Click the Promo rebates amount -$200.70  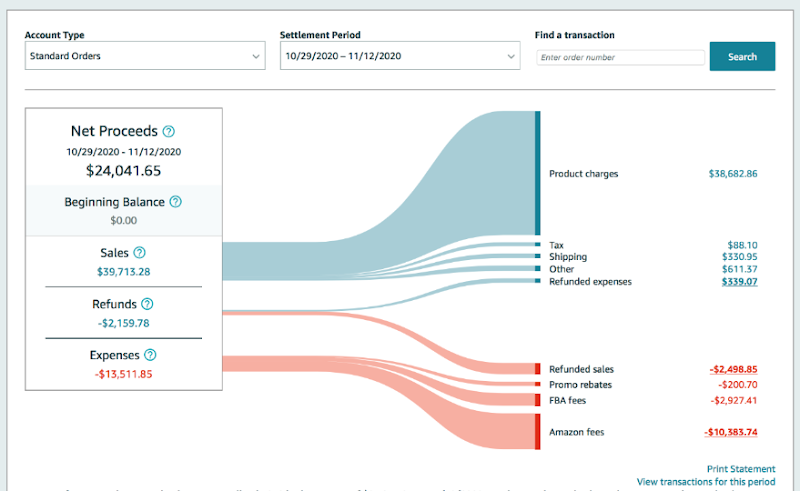738,385
